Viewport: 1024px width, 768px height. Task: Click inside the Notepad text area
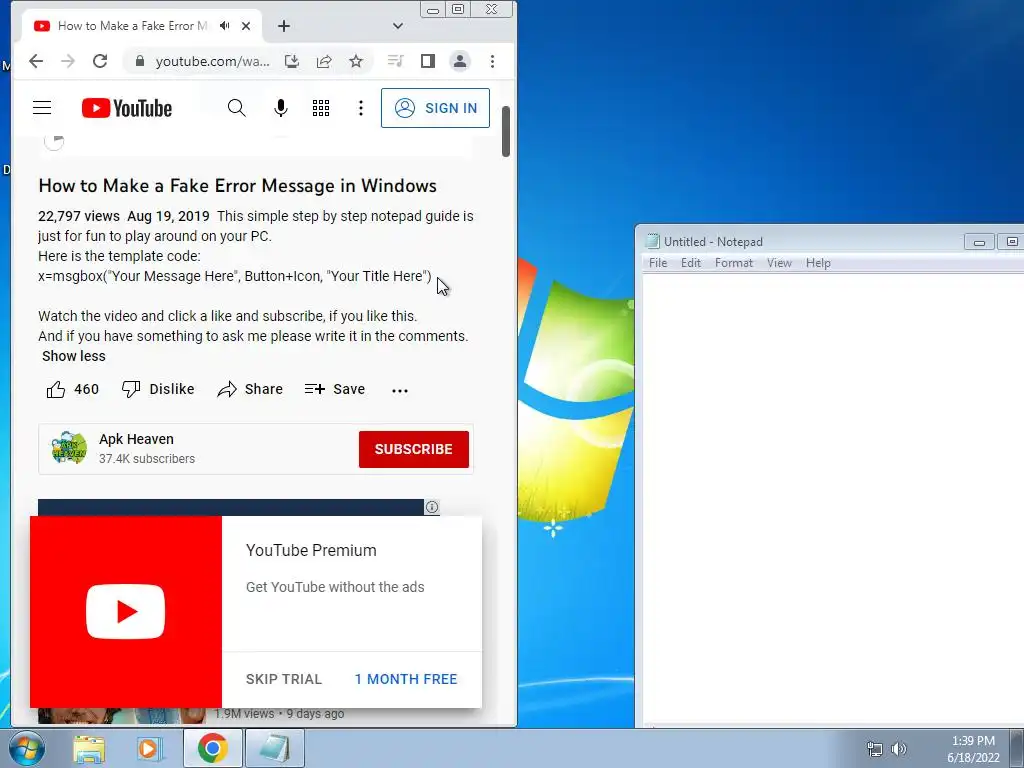(833, 500)
